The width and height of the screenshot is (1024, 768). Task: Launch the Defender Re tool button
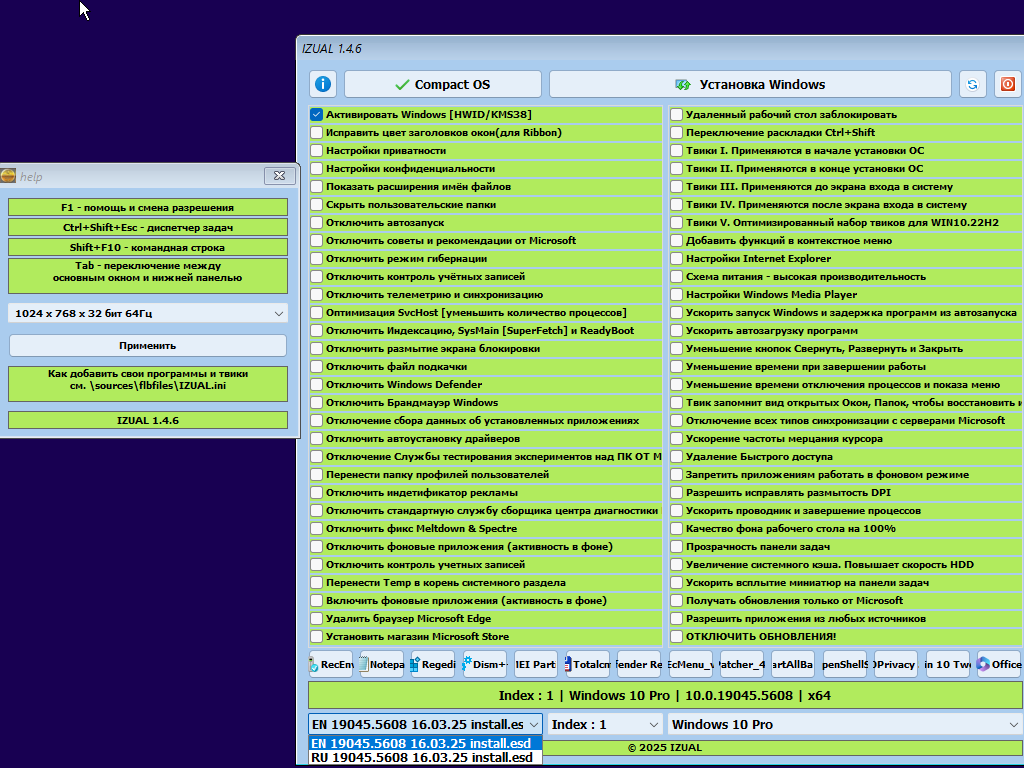coord(639,664)
